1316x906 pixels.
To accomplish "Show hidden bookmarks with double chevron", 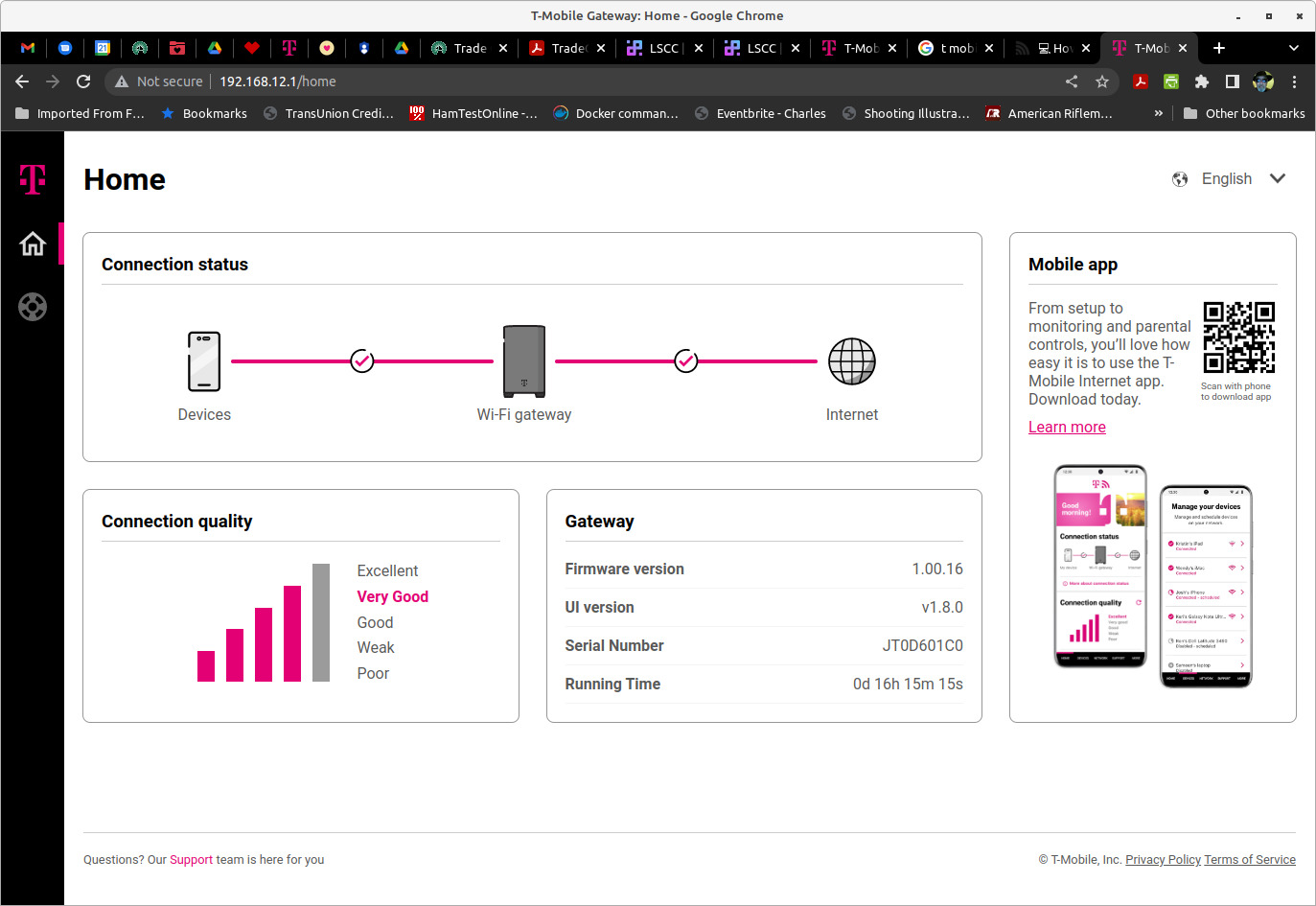I will tap(1159, 113).
